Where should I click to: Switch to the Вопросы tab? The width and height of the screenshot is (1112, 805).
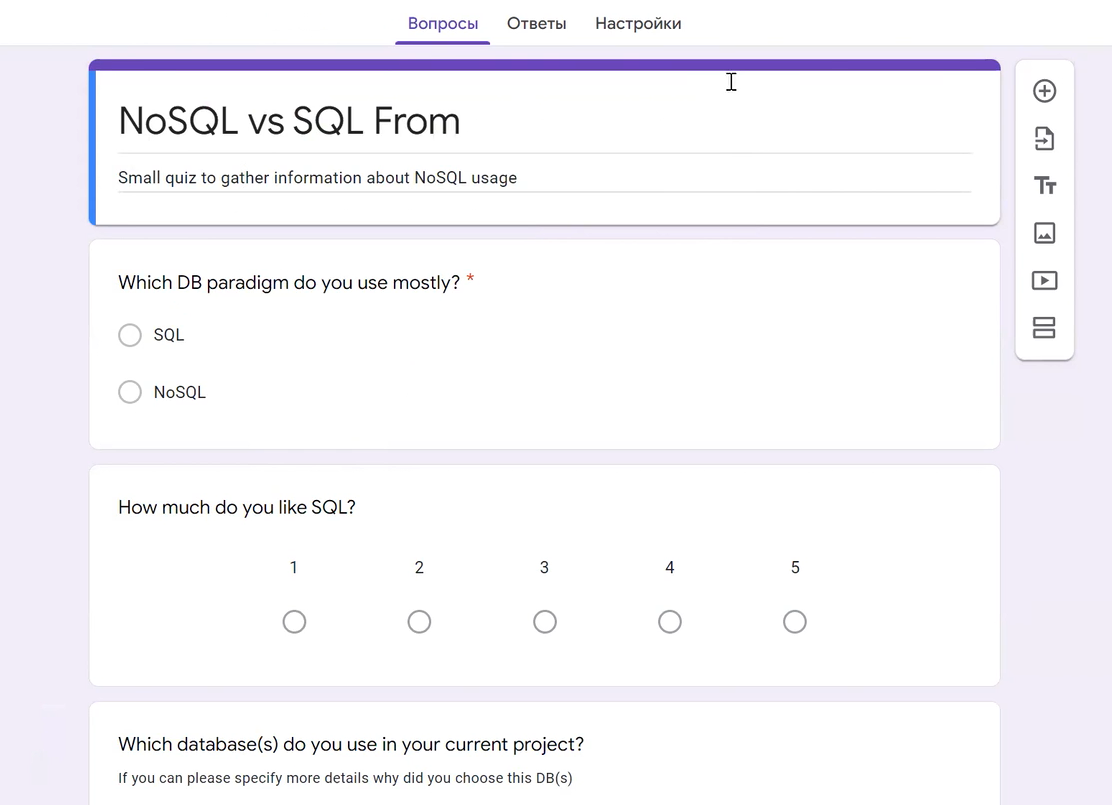pos(442,23)
